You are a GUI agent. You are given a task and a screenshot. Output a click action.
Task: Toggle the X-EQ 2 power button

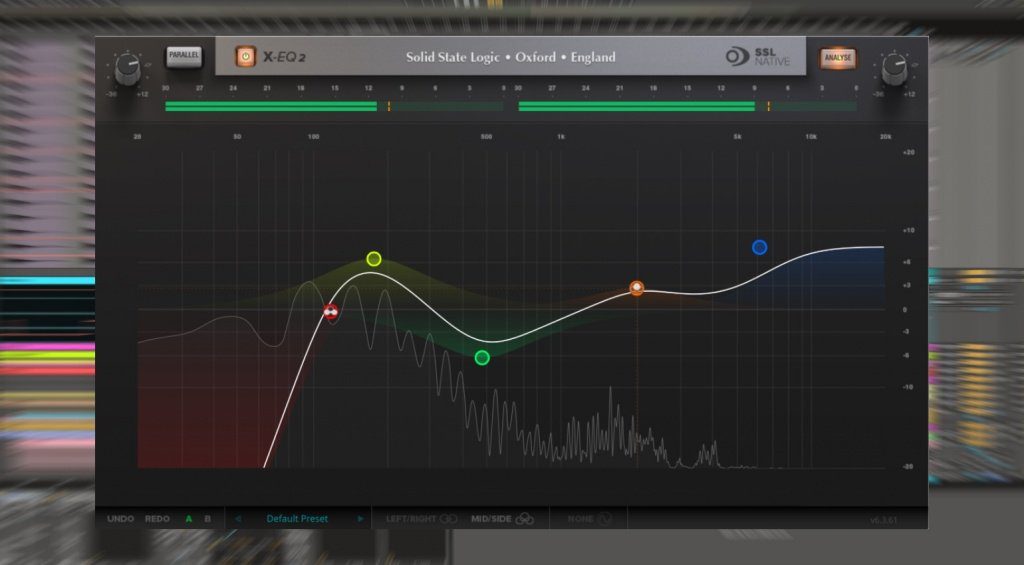246,57
